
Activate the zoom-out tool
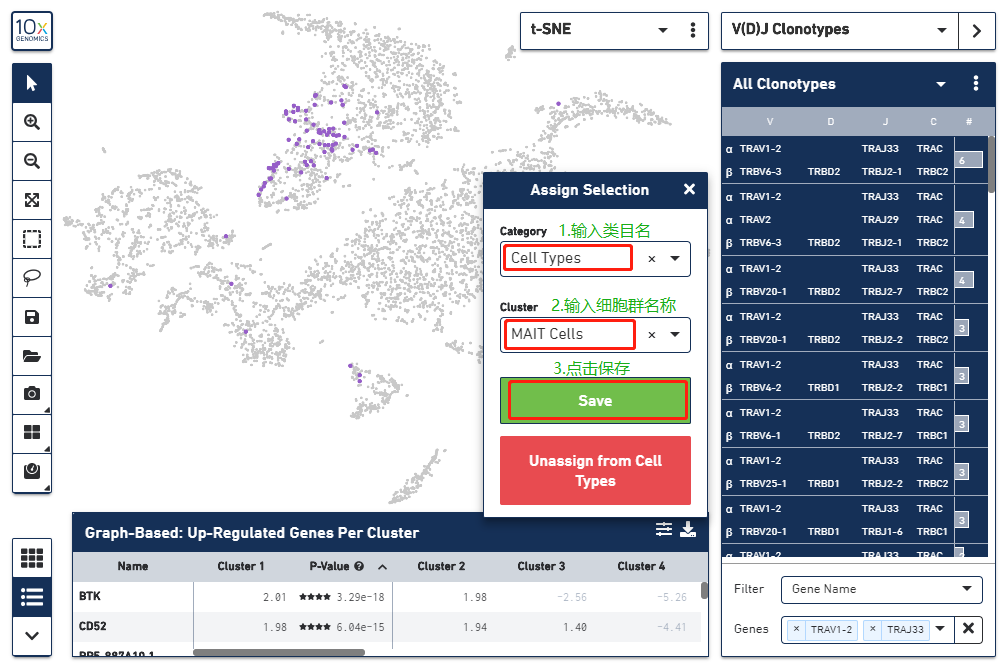coord(31,161)
